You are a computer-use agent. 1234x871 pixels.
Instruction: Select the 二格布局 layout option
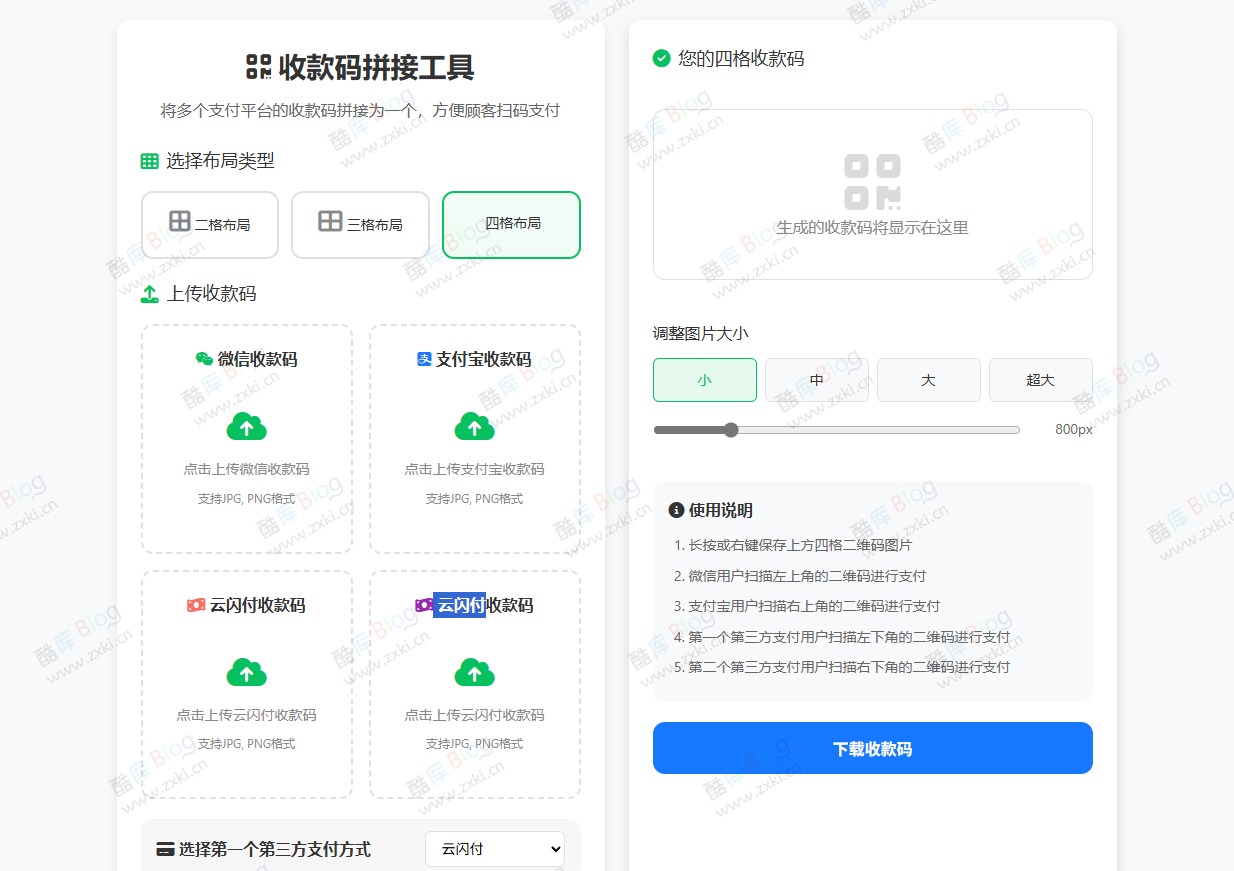210,224
